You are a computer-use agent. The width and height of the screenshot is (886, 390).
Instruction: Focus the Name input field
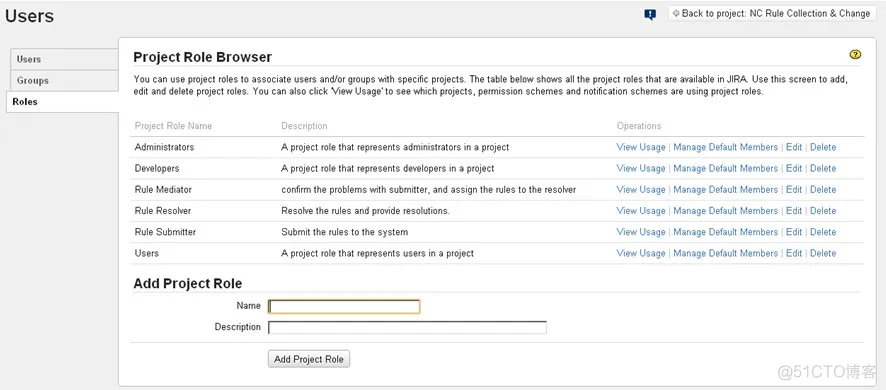pyautogui.click(x=344, y=306)
